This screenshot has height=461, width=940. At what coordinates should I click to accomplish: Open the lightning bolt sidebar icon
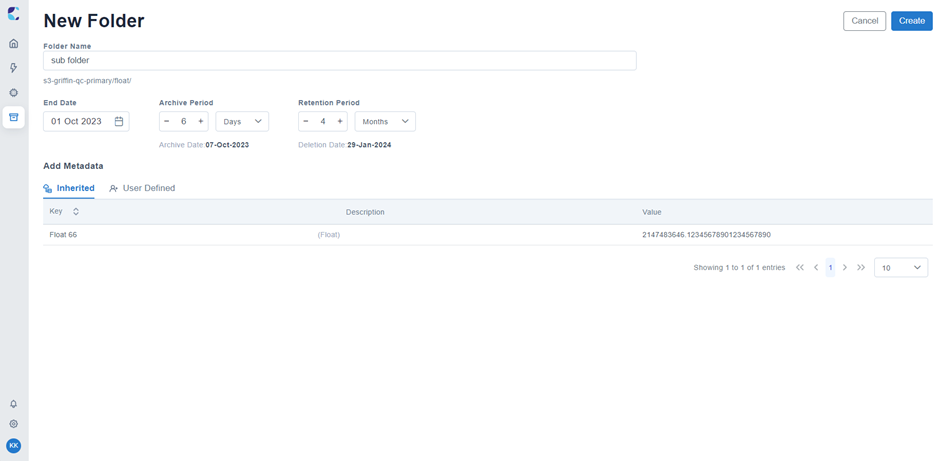tap(13, 68)
